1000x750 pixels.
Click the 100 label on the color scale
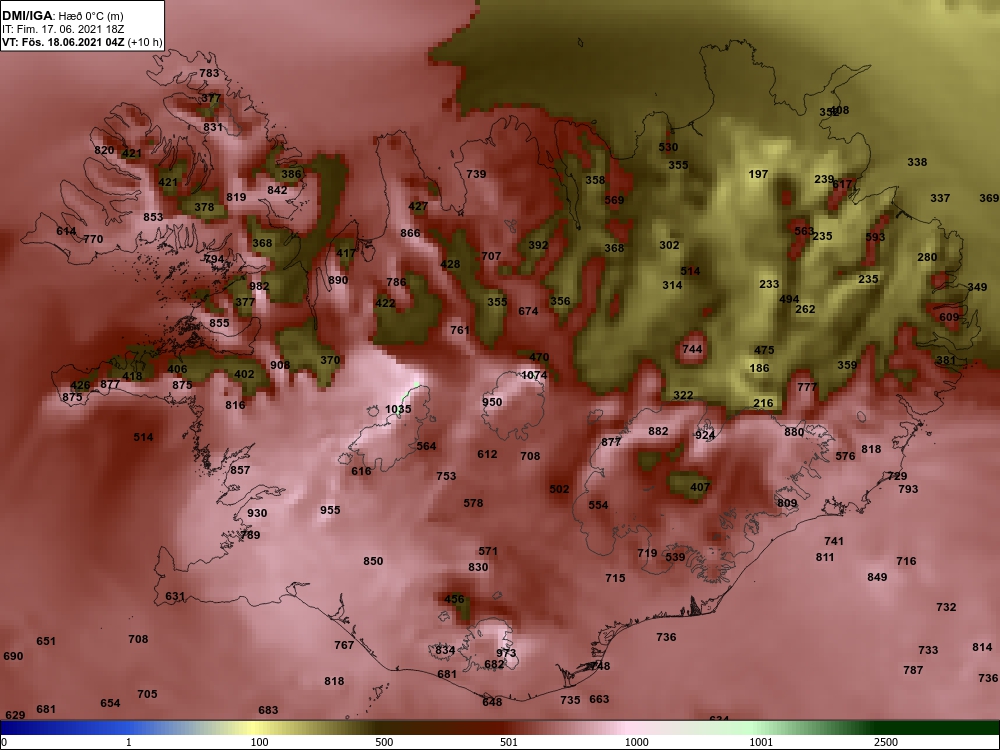259,742
